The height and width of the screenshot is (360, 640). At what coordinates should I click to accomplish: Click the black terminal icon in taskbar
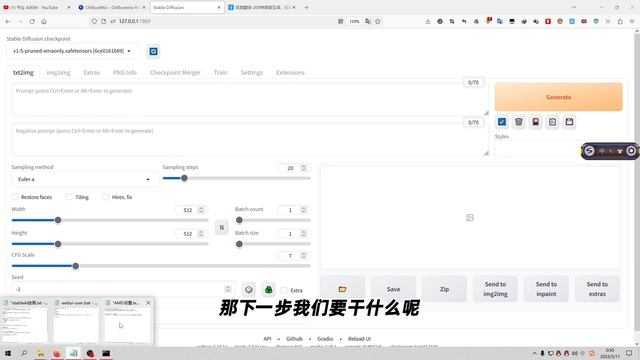(106, 353)
